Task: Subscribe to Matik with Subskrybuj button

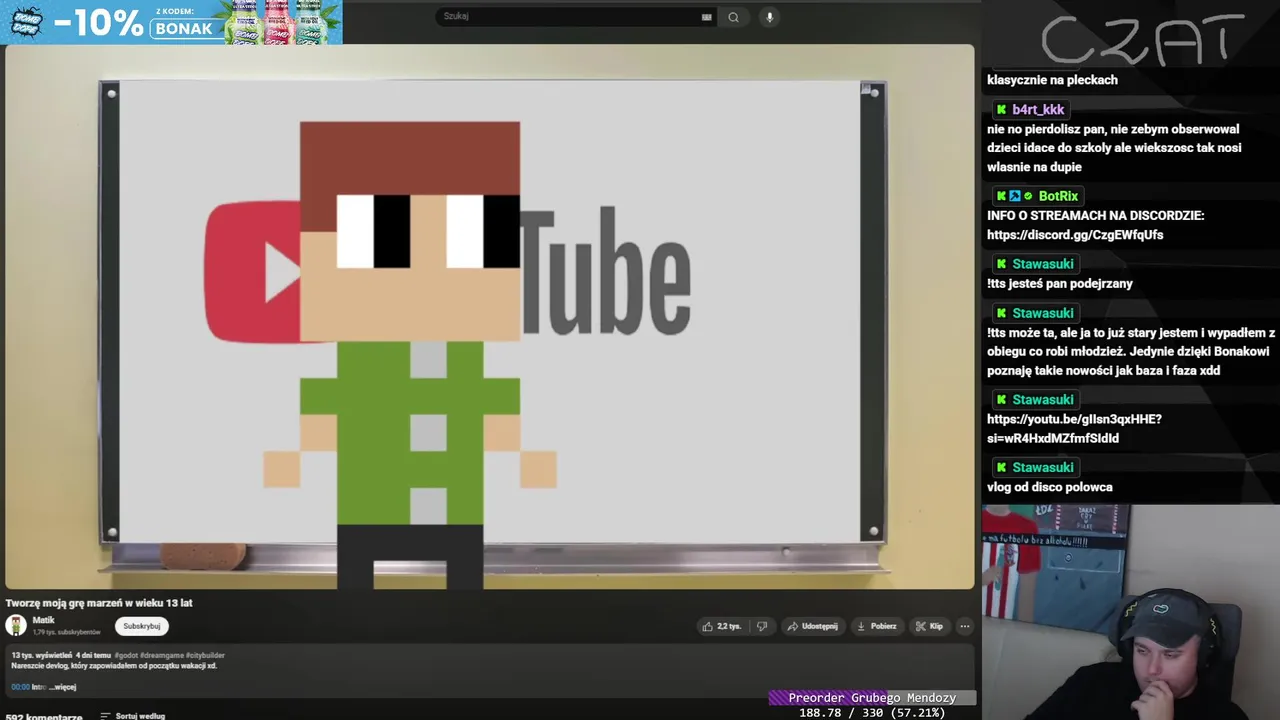Action: (x=142, y=626)
